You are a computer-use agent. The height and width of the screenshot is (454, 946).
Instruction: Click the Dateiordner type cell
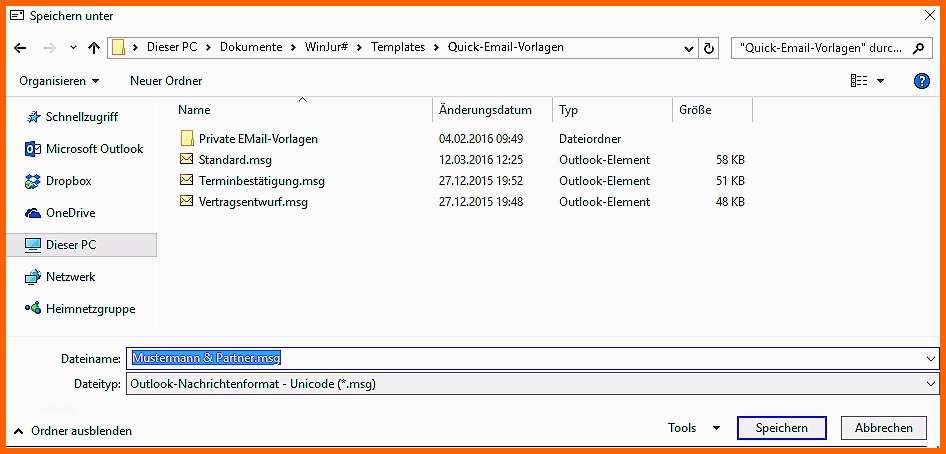(590, 139)
